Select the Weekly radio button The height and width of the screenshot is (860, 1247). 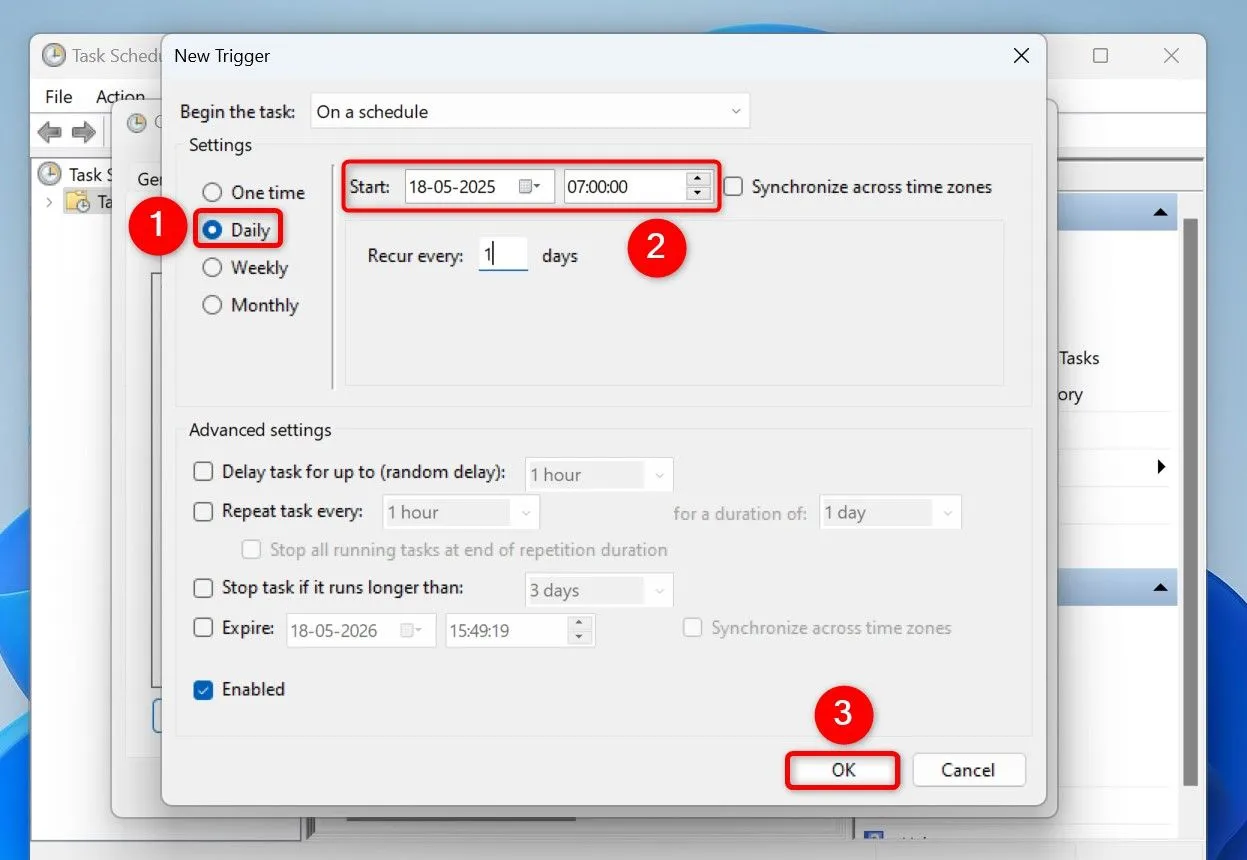tap(212, 267)
